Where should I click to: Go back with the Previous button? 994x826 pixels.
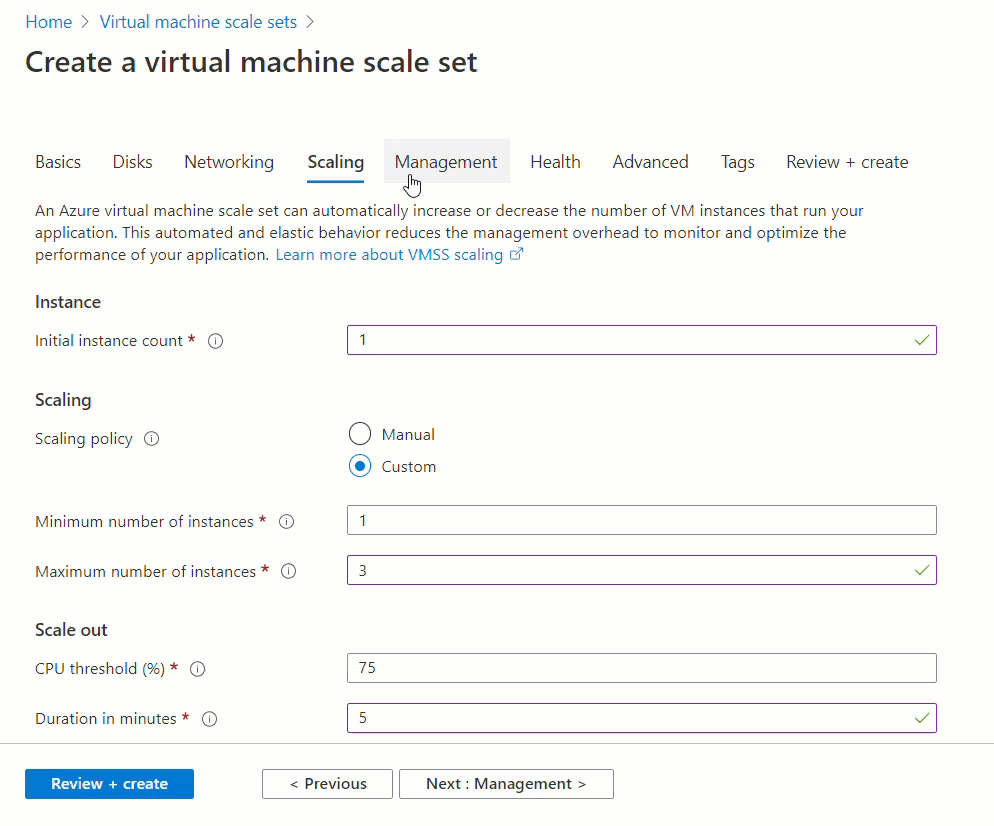point(328,784)
